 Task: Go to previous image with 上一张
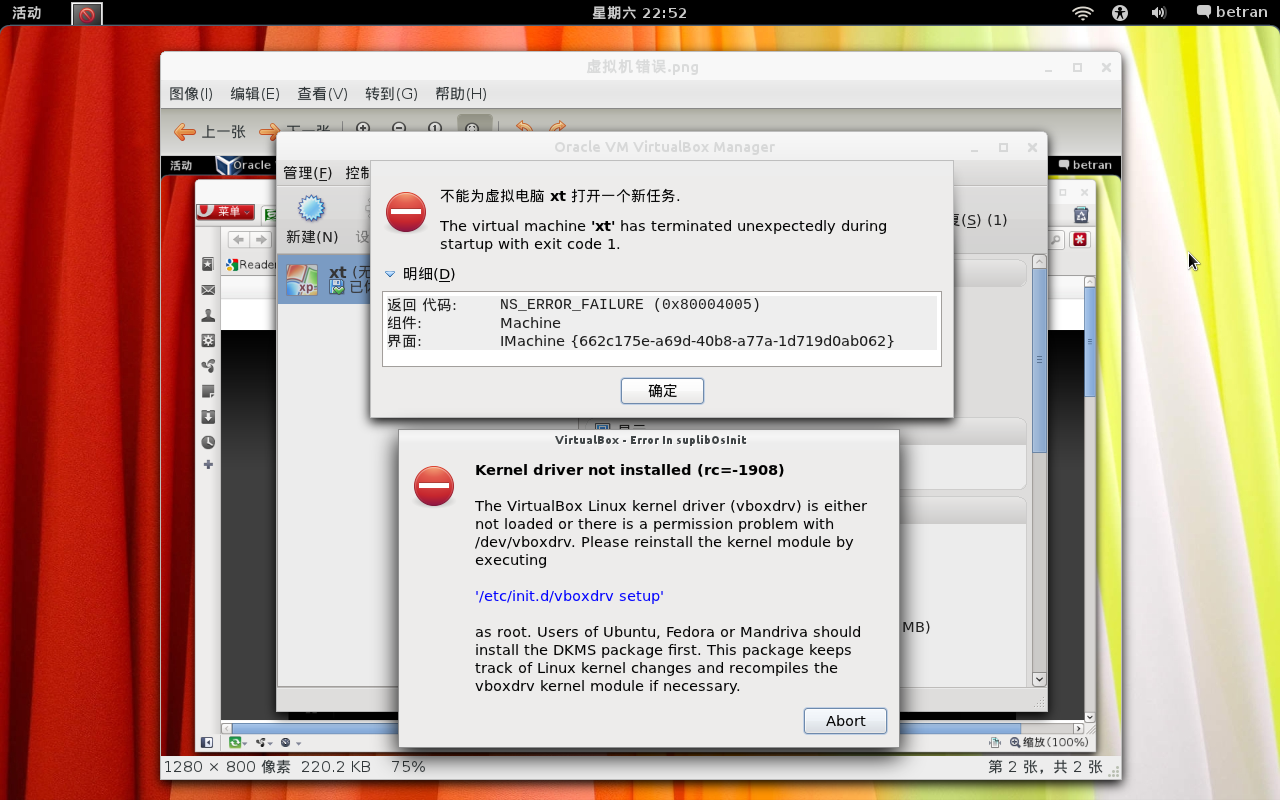210,131
